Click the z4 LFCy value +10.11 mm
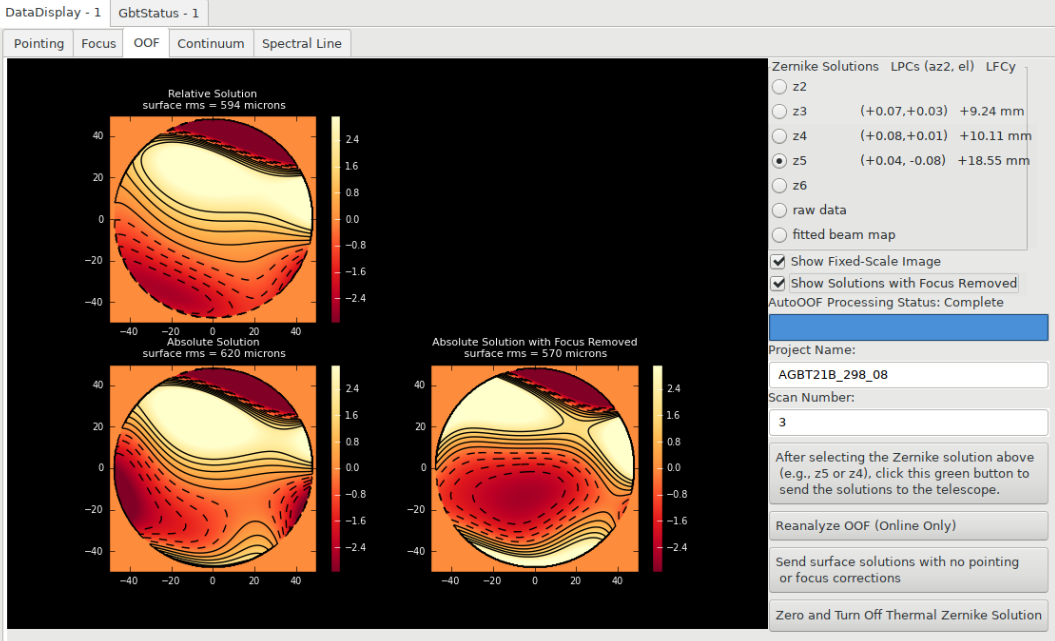 pyautogui.click(x=995, y=136)
